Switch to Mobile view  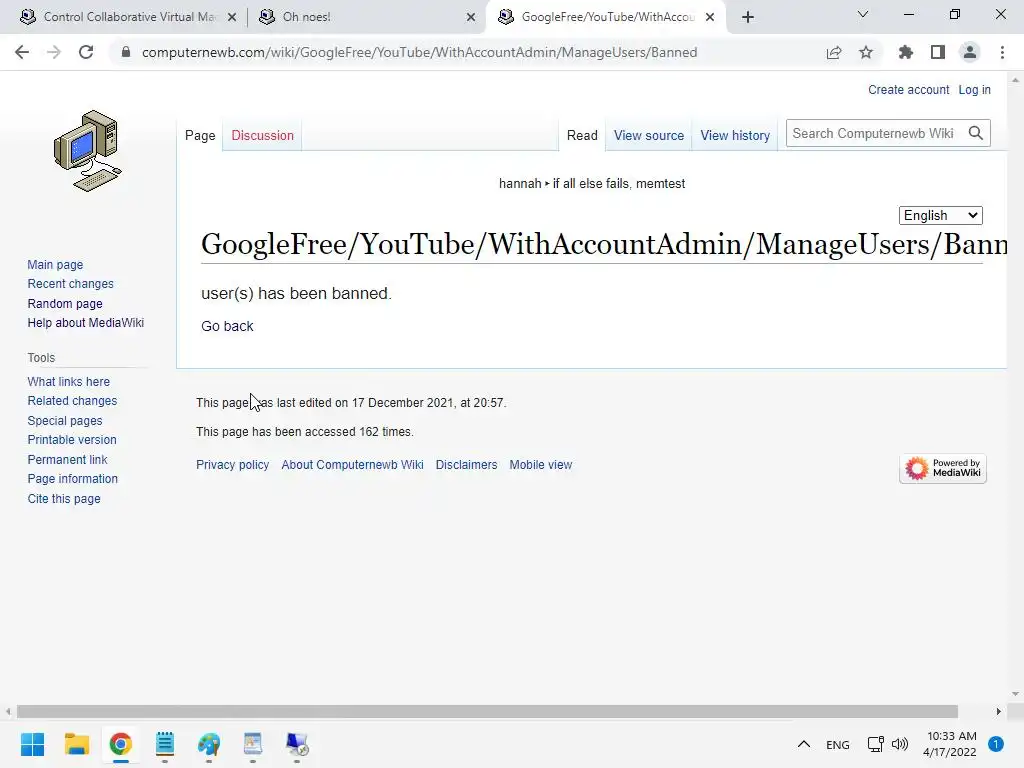(541, 464)
